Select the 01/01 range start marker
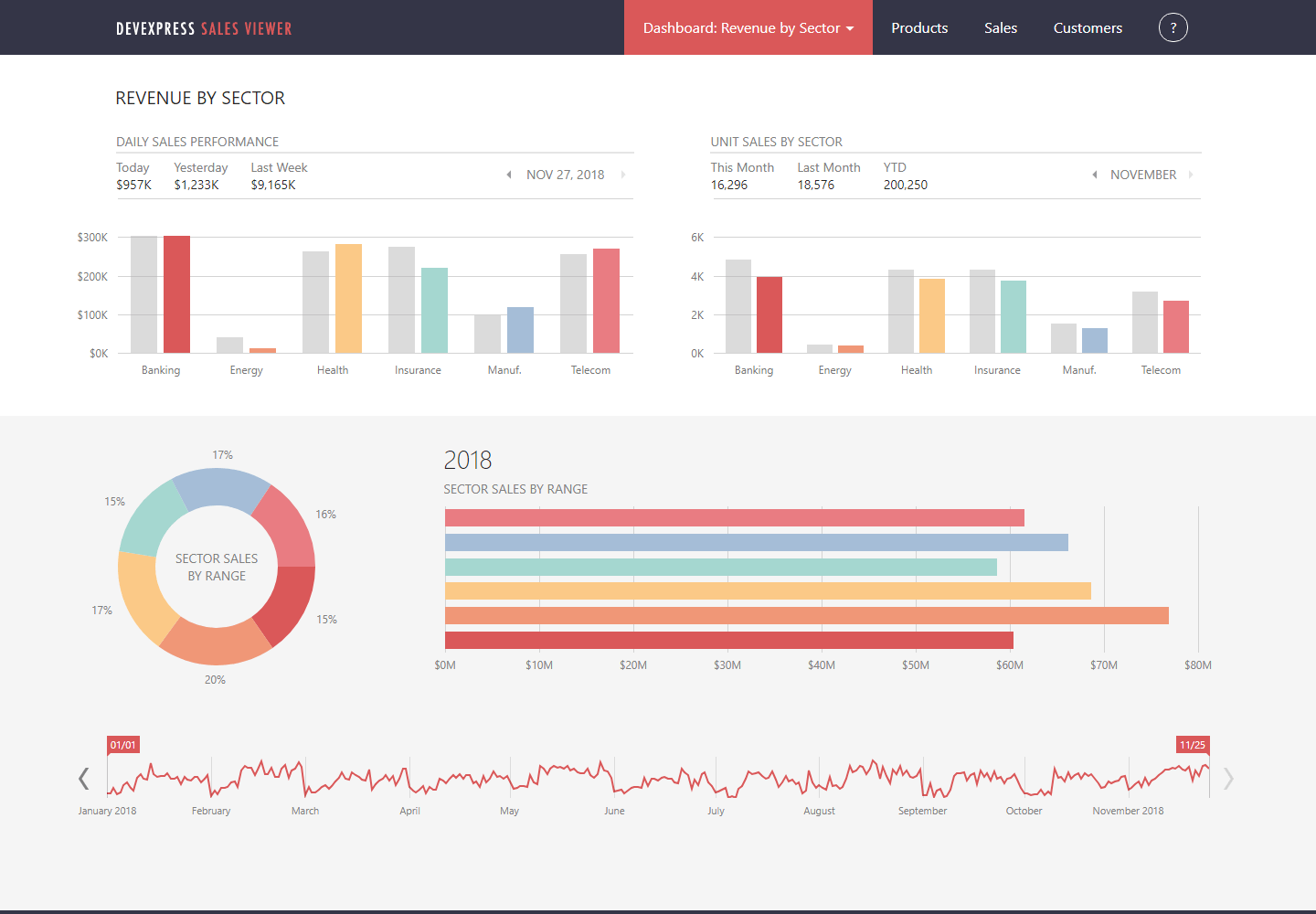The height and width of the screenshot is (914, 1316). coord(123,745)
